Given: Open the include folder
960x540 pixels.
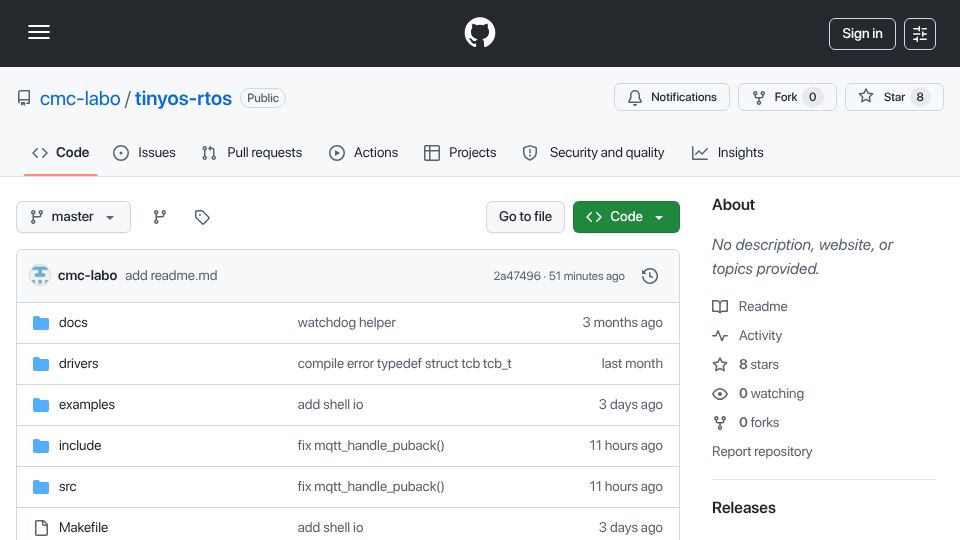Looking at the screenshot, I should point(80,446).
